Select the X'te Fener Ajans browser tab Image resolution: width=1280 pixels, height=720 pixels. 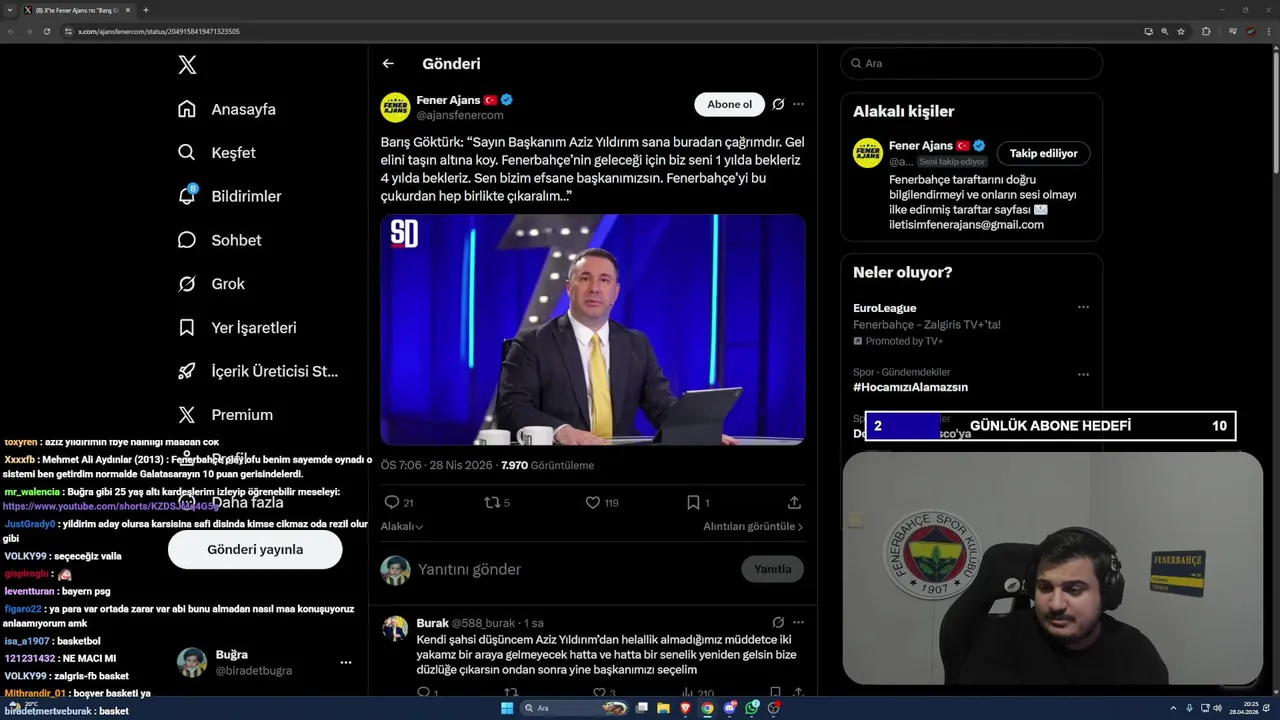[x=75, y=10]
